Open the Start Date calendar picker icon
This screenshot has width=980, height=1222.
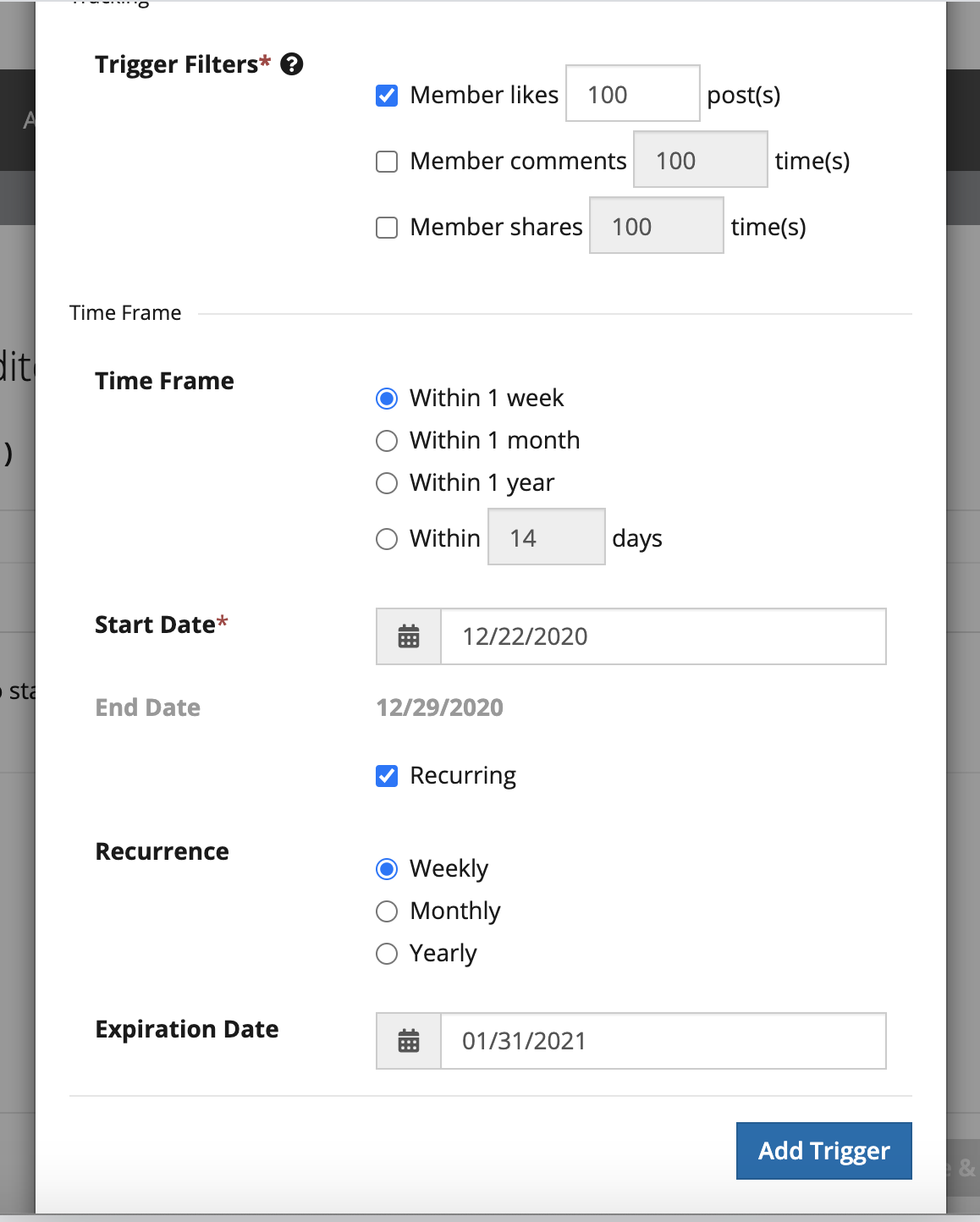point(409,636)
